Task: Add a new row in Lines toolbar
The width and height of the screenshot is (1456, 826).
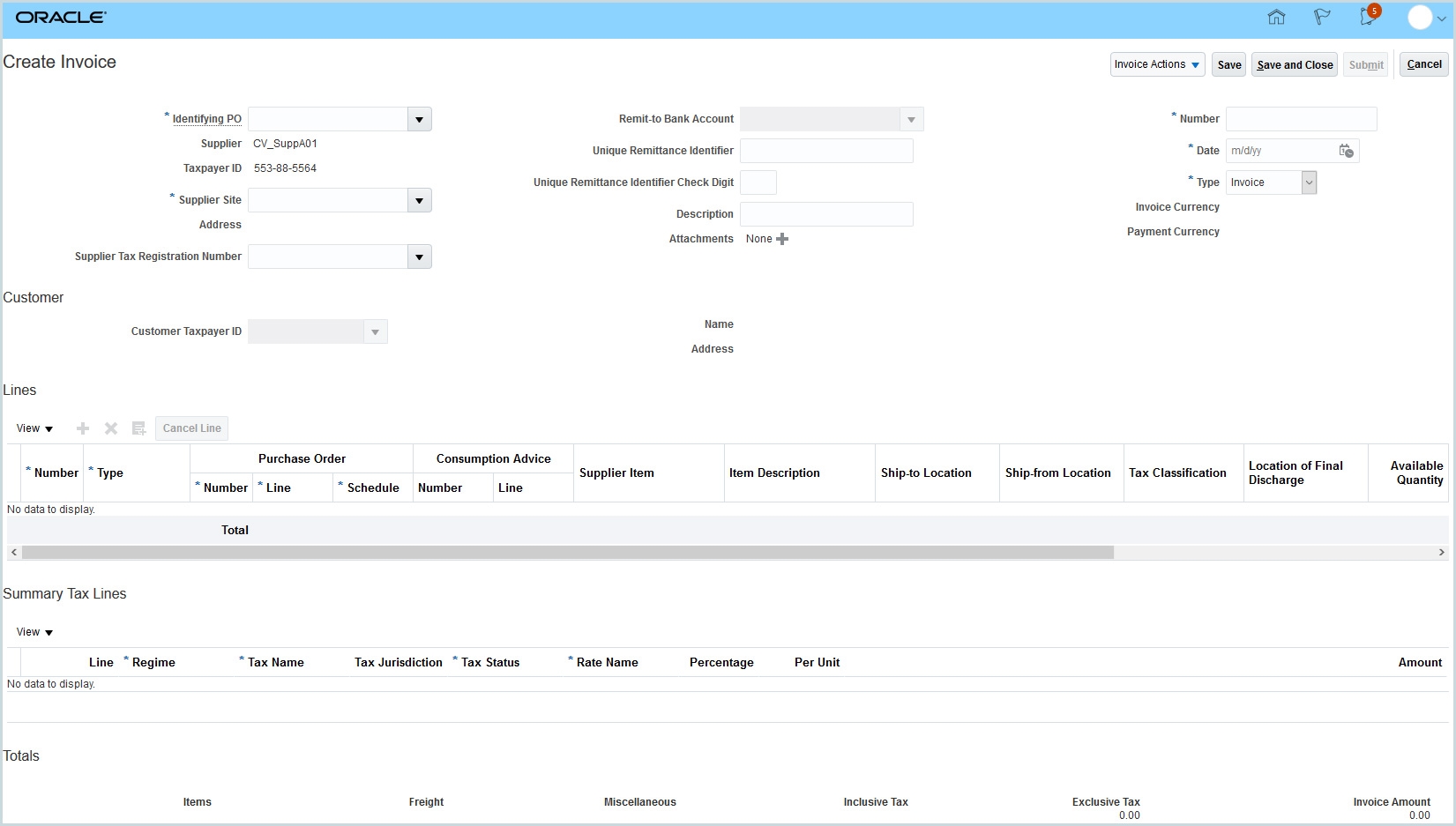Action: (83, 428)
